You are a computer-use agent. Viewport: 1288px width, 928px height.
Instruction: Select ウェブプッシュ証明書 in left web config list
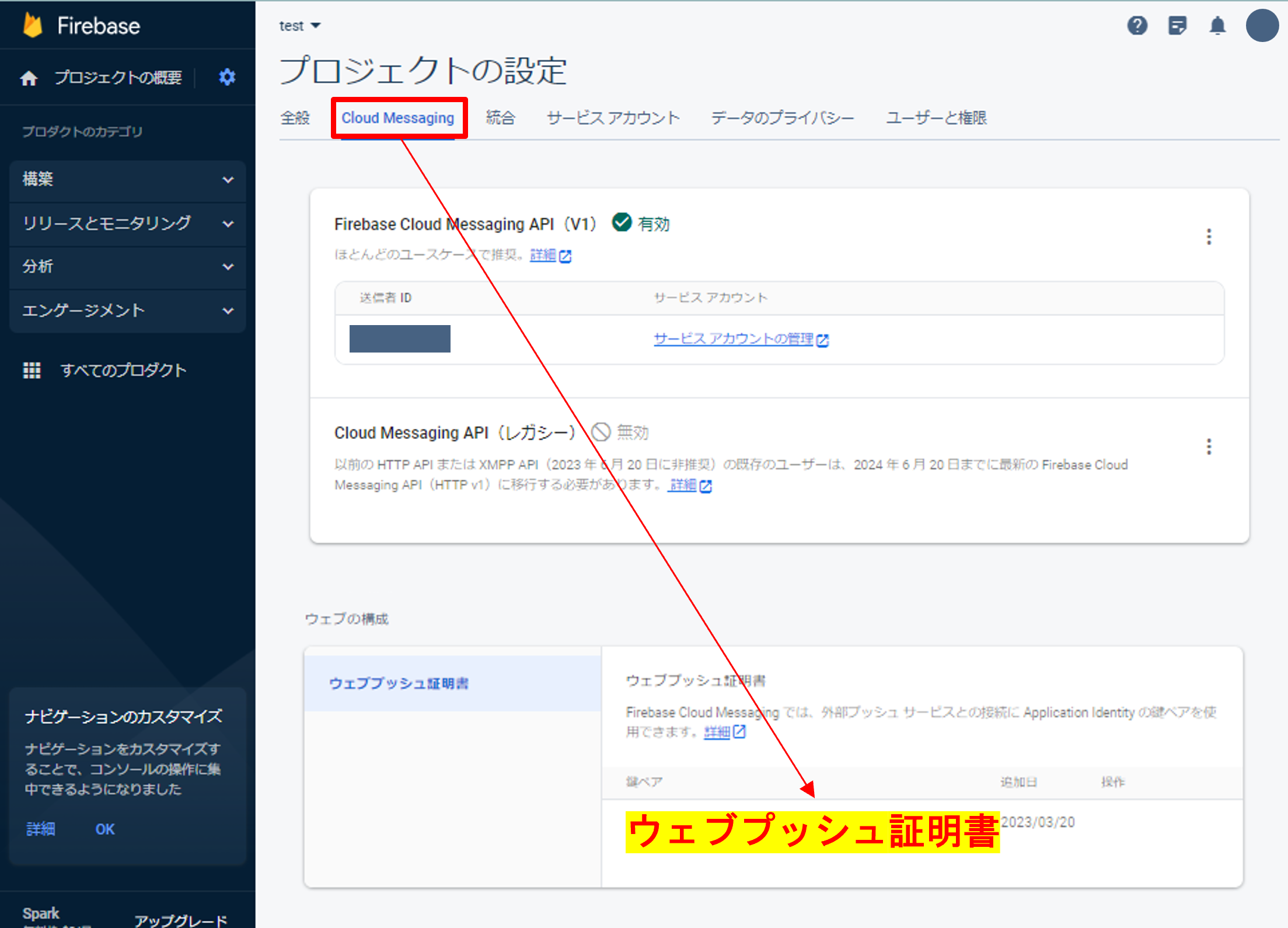pos(453,683)
